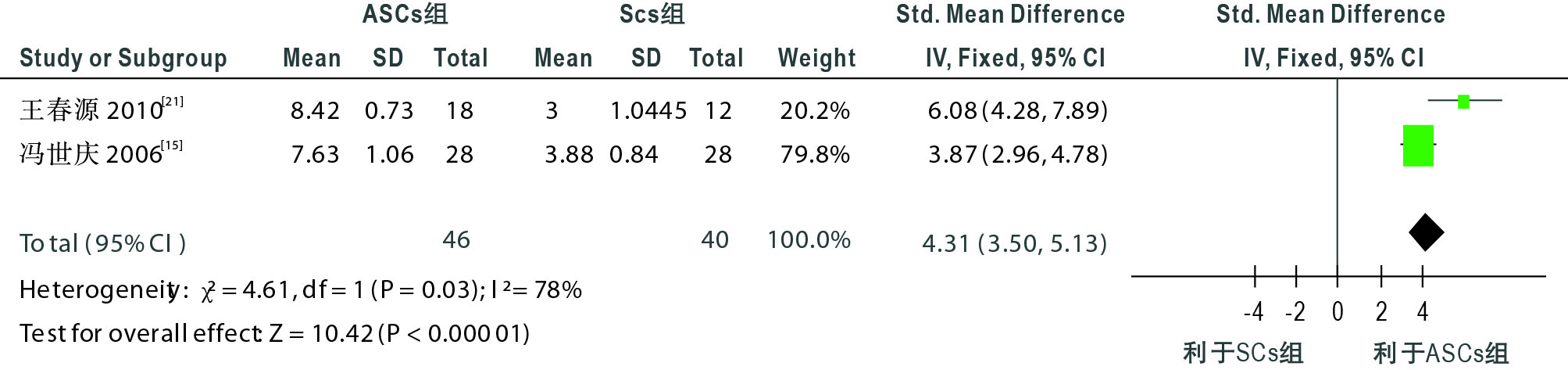Click the Test for overall effect line
This screenshot has height=370, width=1568.
coord(275,334)
